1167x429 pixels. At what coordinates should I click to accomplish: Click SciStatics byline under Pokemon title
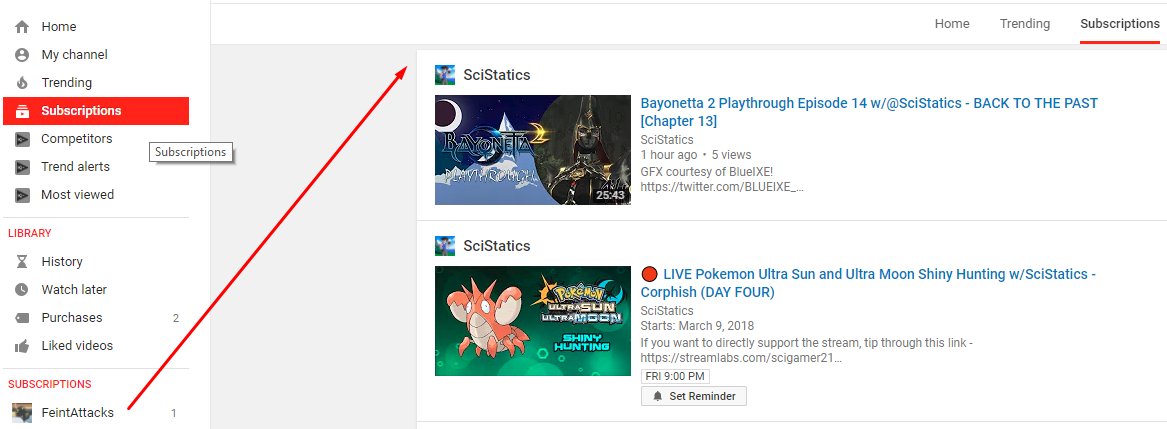667,311
